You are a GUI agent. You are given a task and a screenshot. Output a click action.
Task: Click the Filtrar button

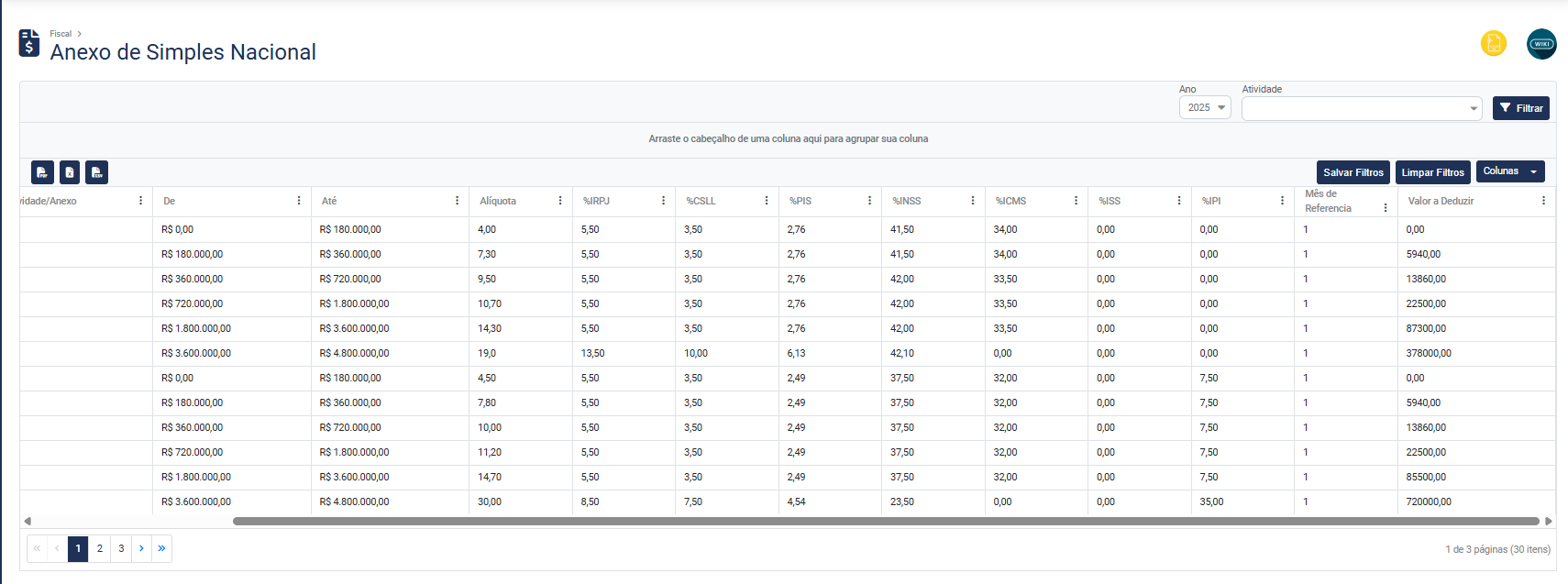click(1520, 108)
